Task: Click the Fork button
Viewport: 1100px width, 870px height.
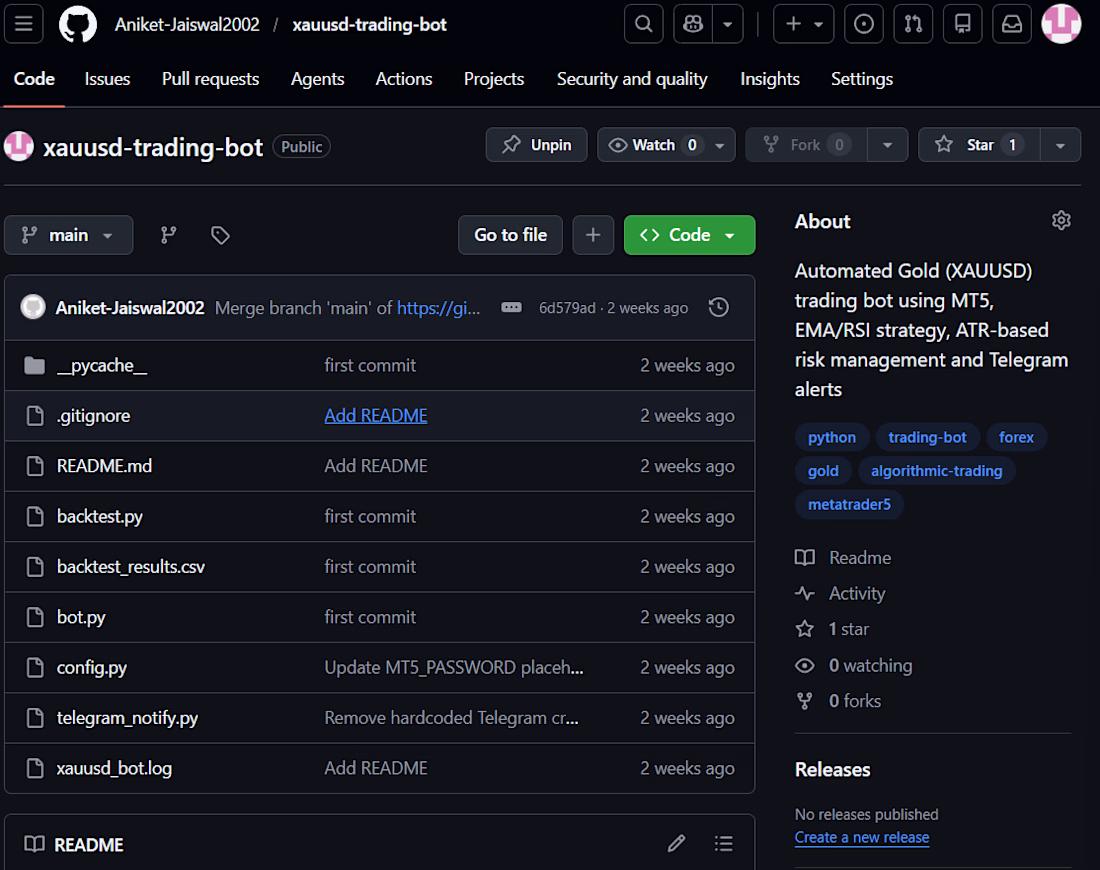Action: (x=806, y=145)
